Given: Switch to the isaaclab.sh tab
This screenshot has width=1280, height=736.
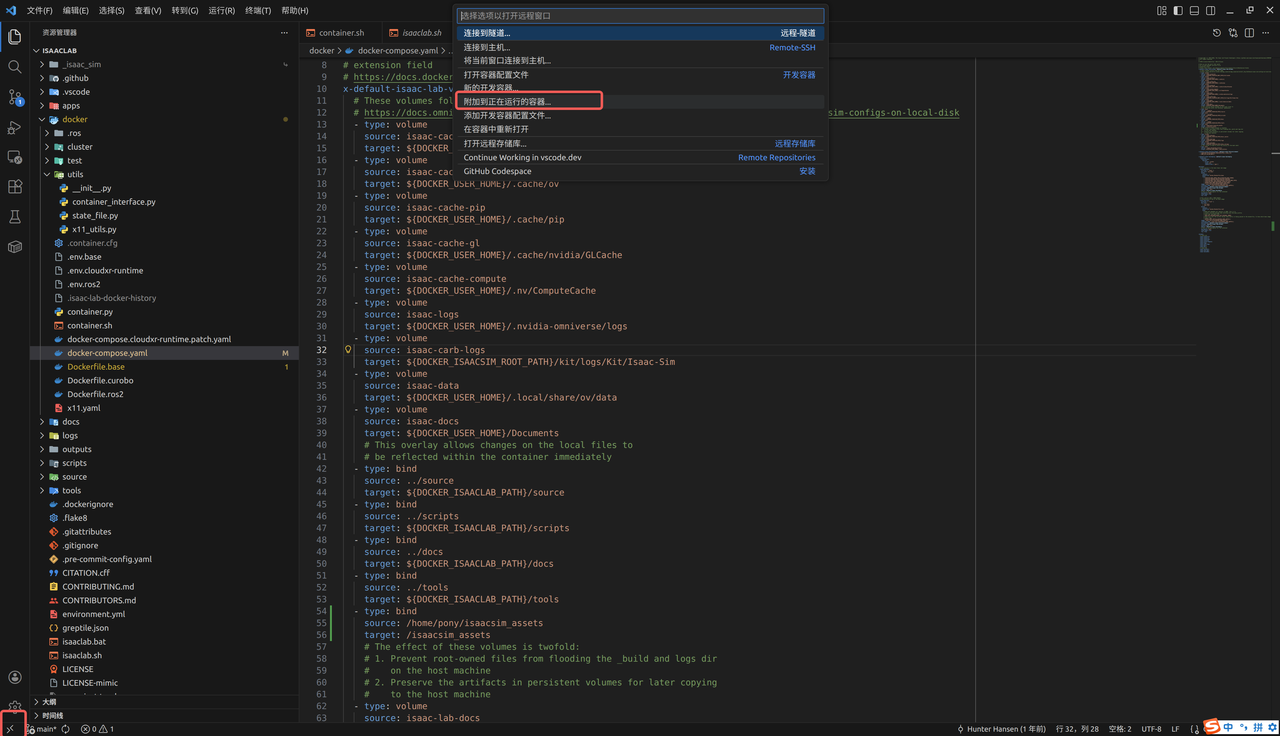Looking at the screenshot, I should click(x=416, y=33).
